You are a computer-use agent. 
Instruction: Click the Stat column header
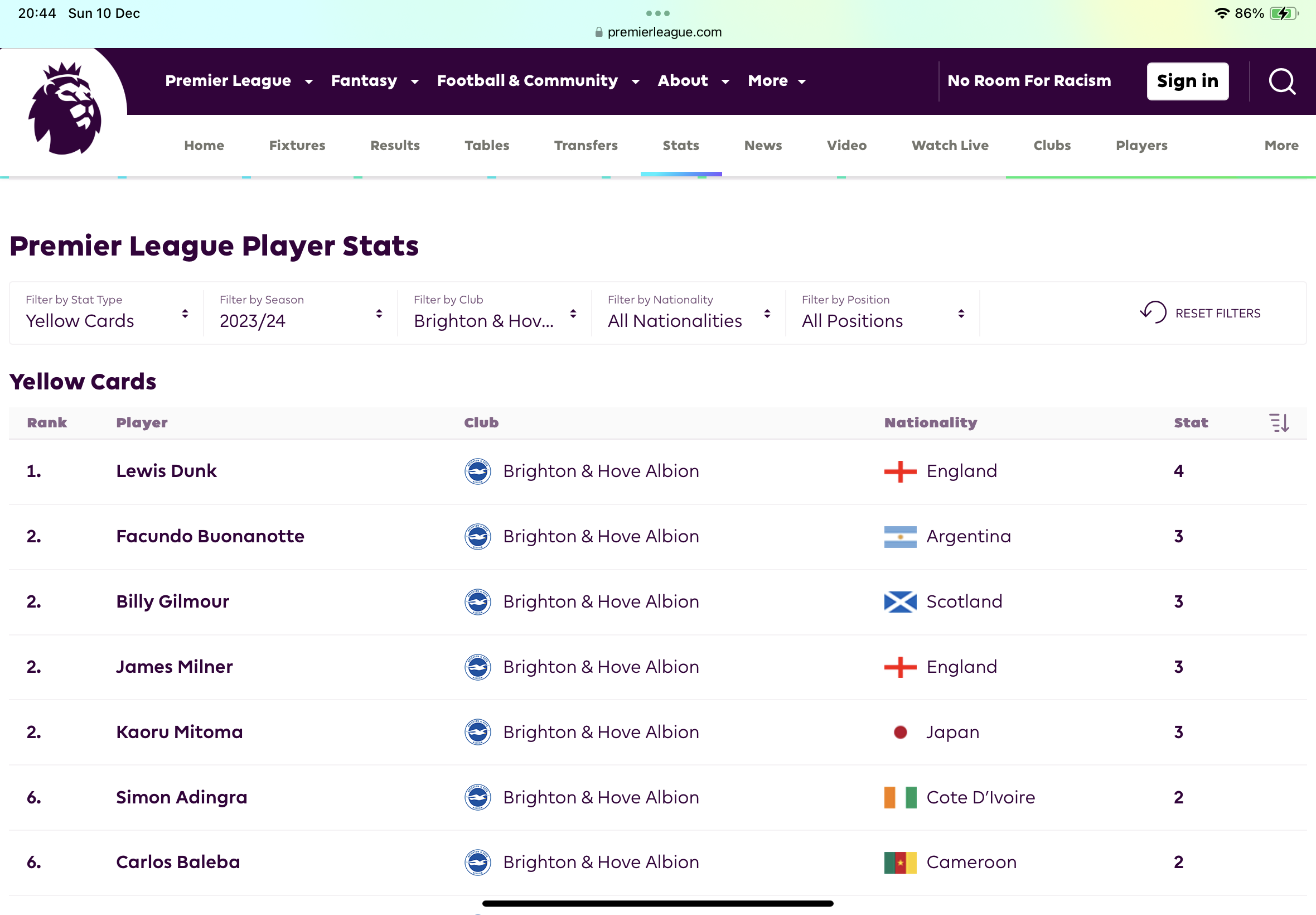pyautogui.click(x=1191, y=423)
